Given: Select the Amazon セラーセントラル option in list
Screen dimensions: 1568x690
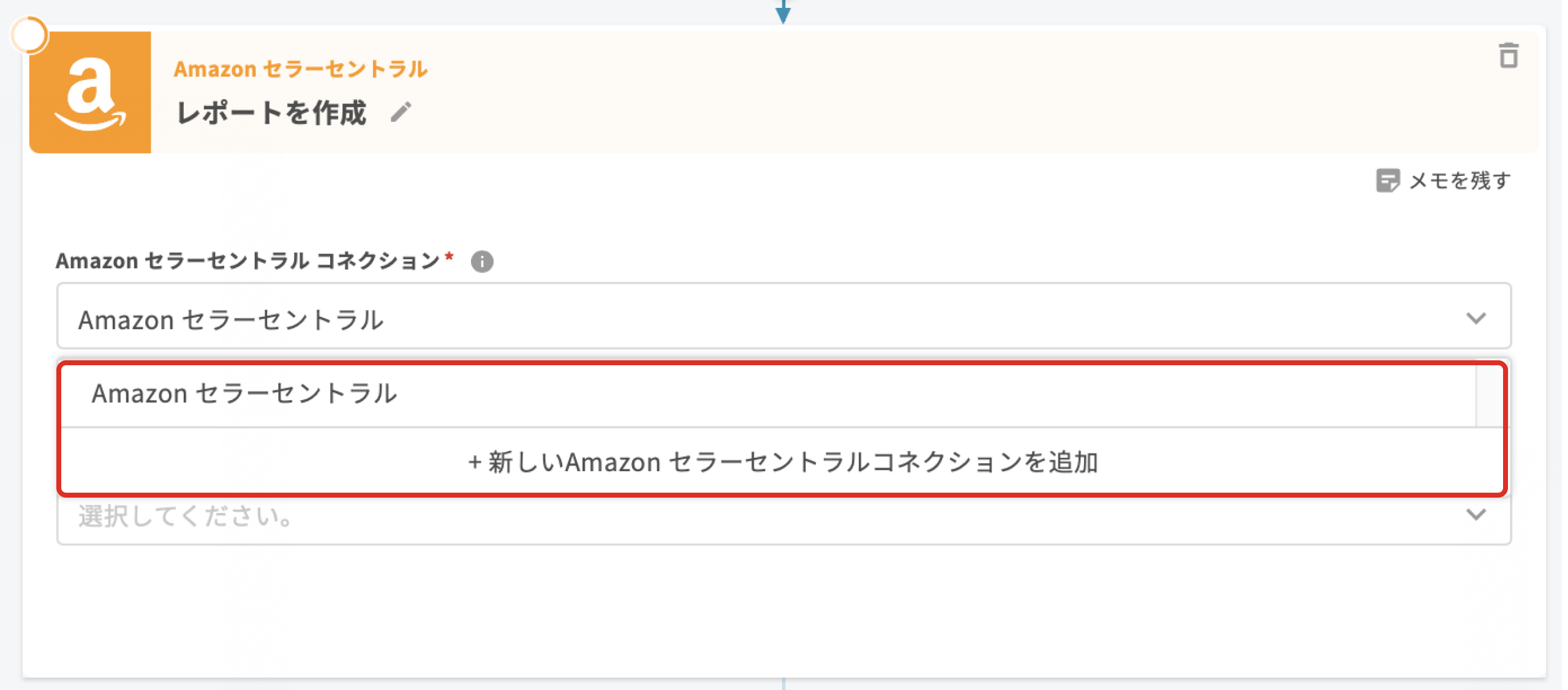Looking at the screenshot, I should [245, 393].
